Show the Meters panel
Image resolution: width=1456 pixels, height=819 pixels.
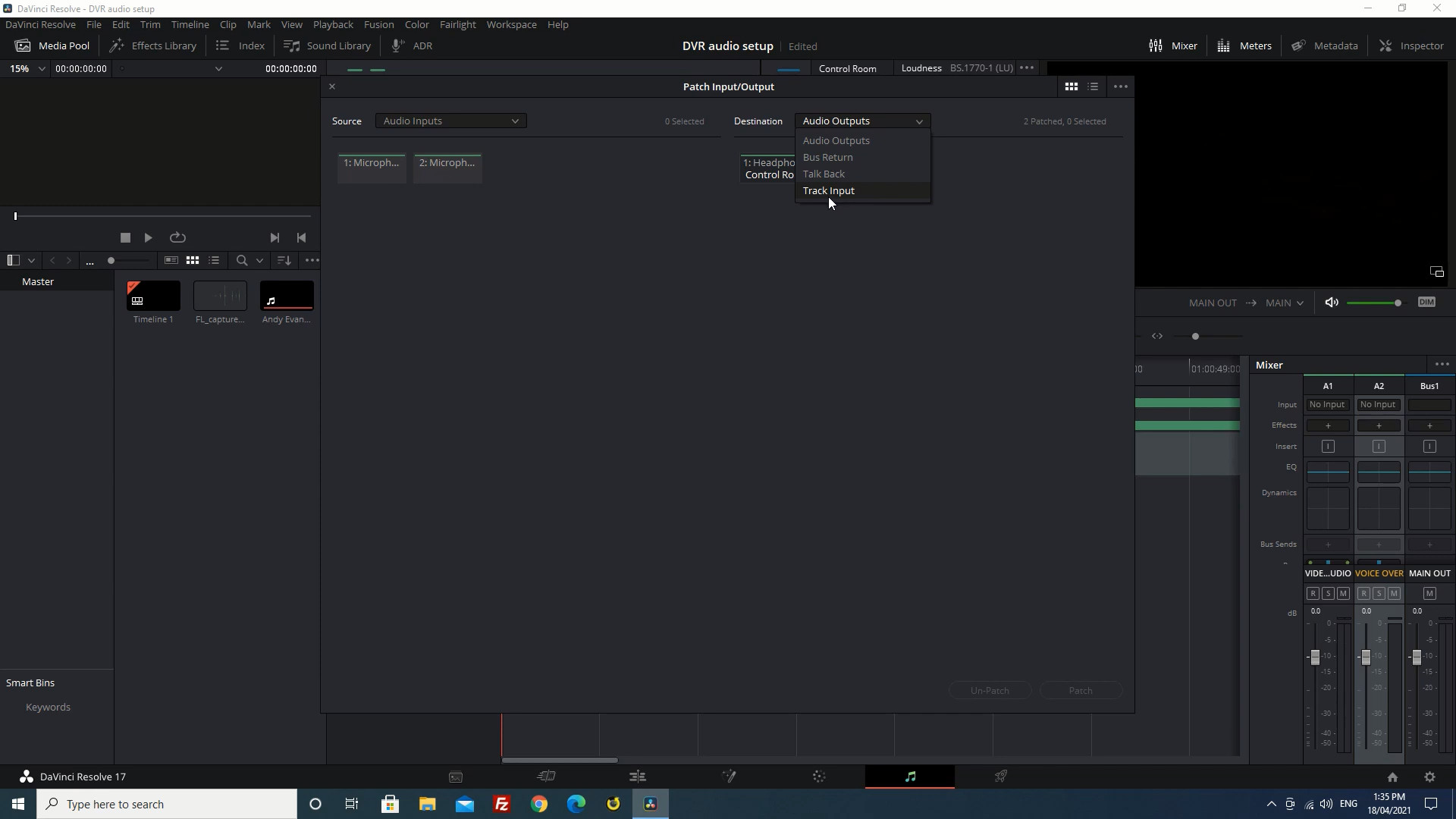1244,45
